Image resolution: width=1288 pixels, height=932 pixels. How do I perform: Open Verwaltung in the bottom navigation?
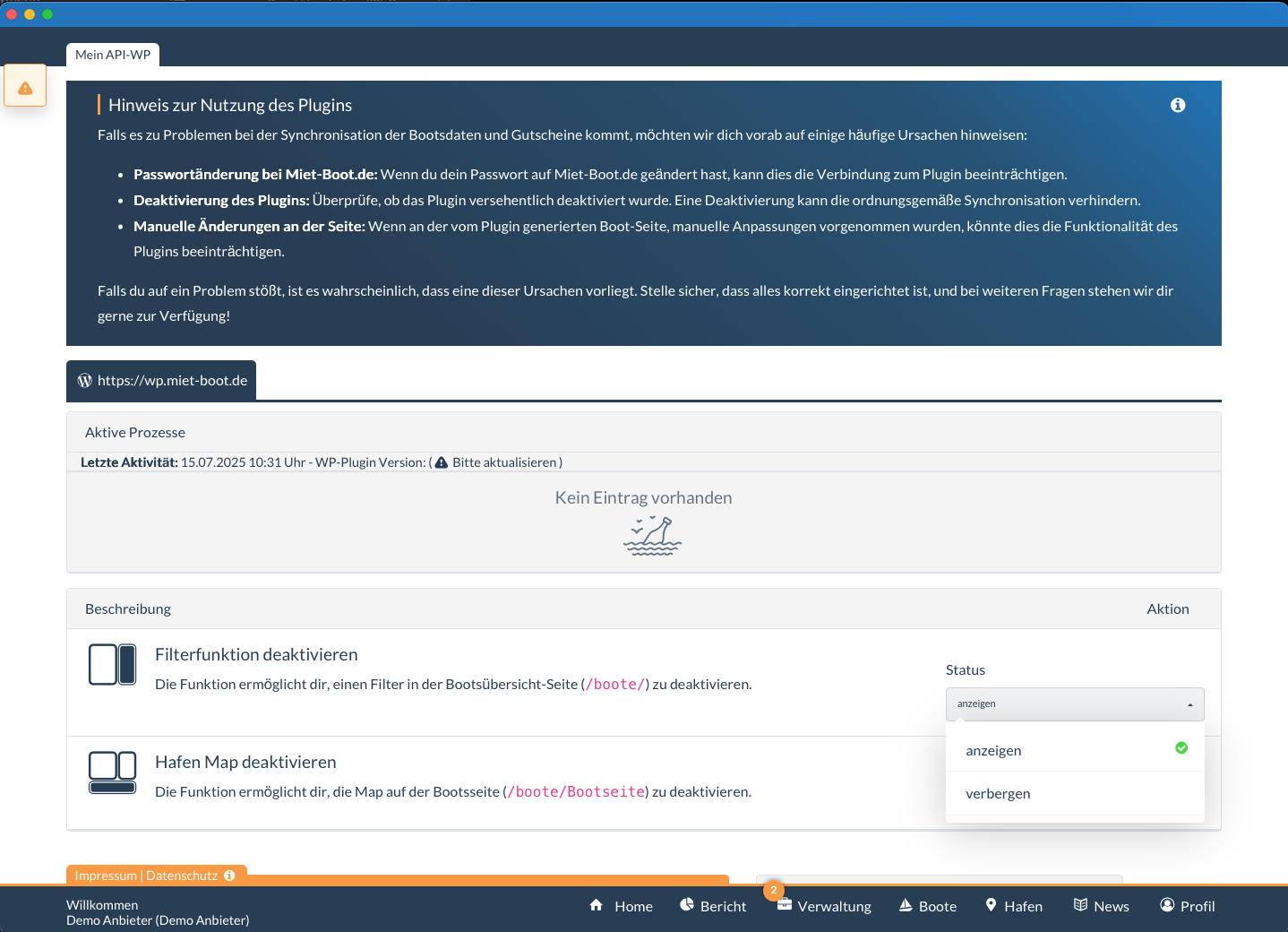click(824, 906)
